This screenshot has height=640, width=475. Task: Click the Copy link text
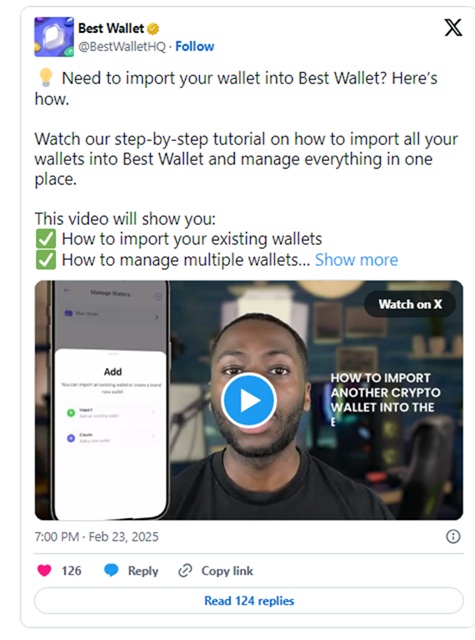tap(227, 571)
